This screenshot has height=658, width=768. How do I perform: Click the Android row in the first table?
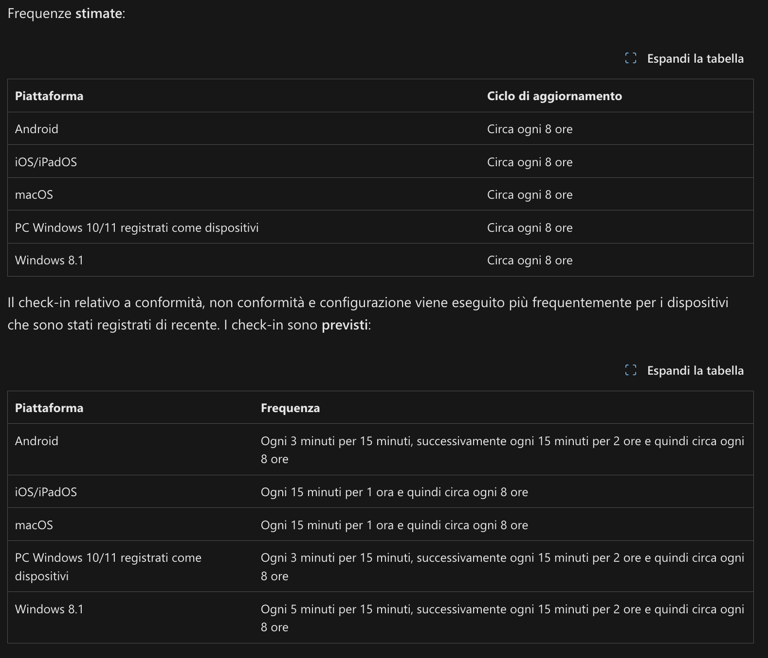pyautogui.click(x=380, y=129)
